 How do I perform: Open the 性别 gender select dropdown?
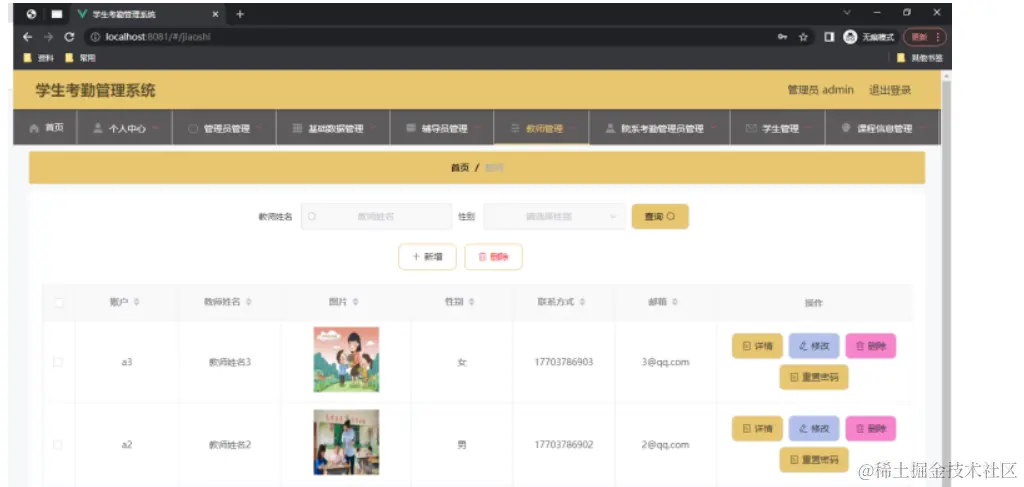(x=554, y=217)
